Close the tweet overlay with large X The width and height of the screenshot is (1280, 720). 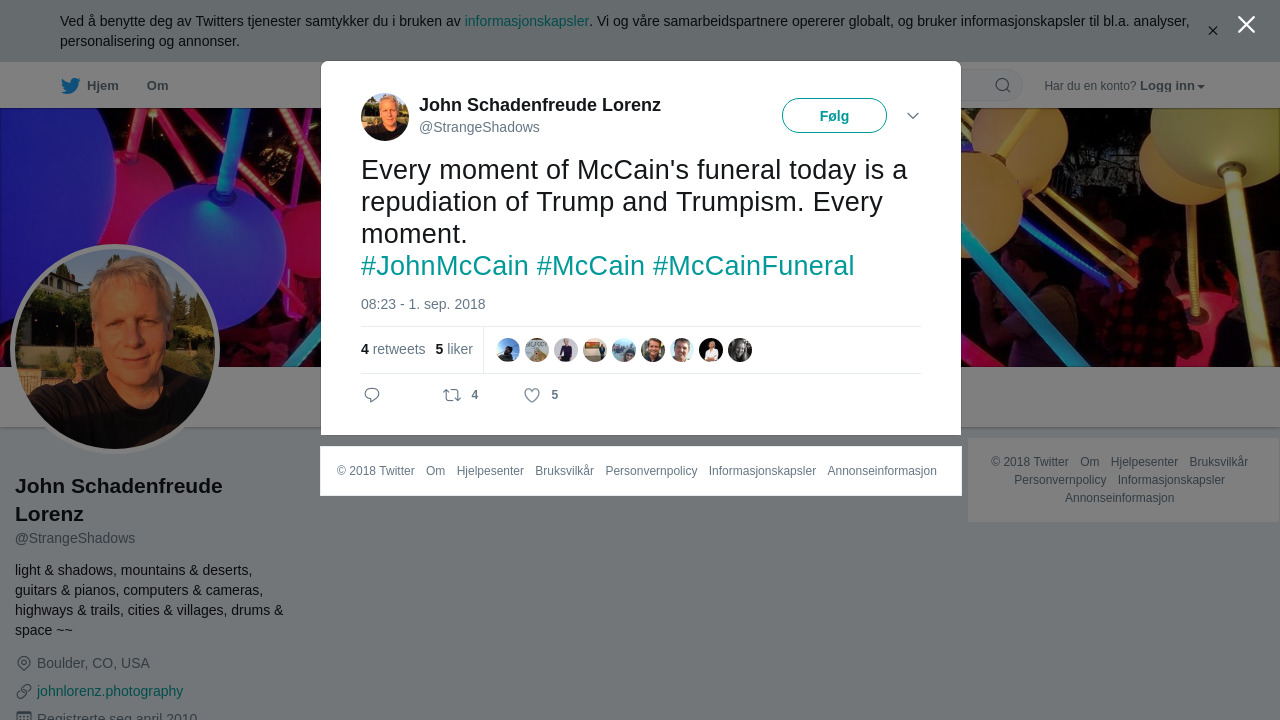(1246, 25)
